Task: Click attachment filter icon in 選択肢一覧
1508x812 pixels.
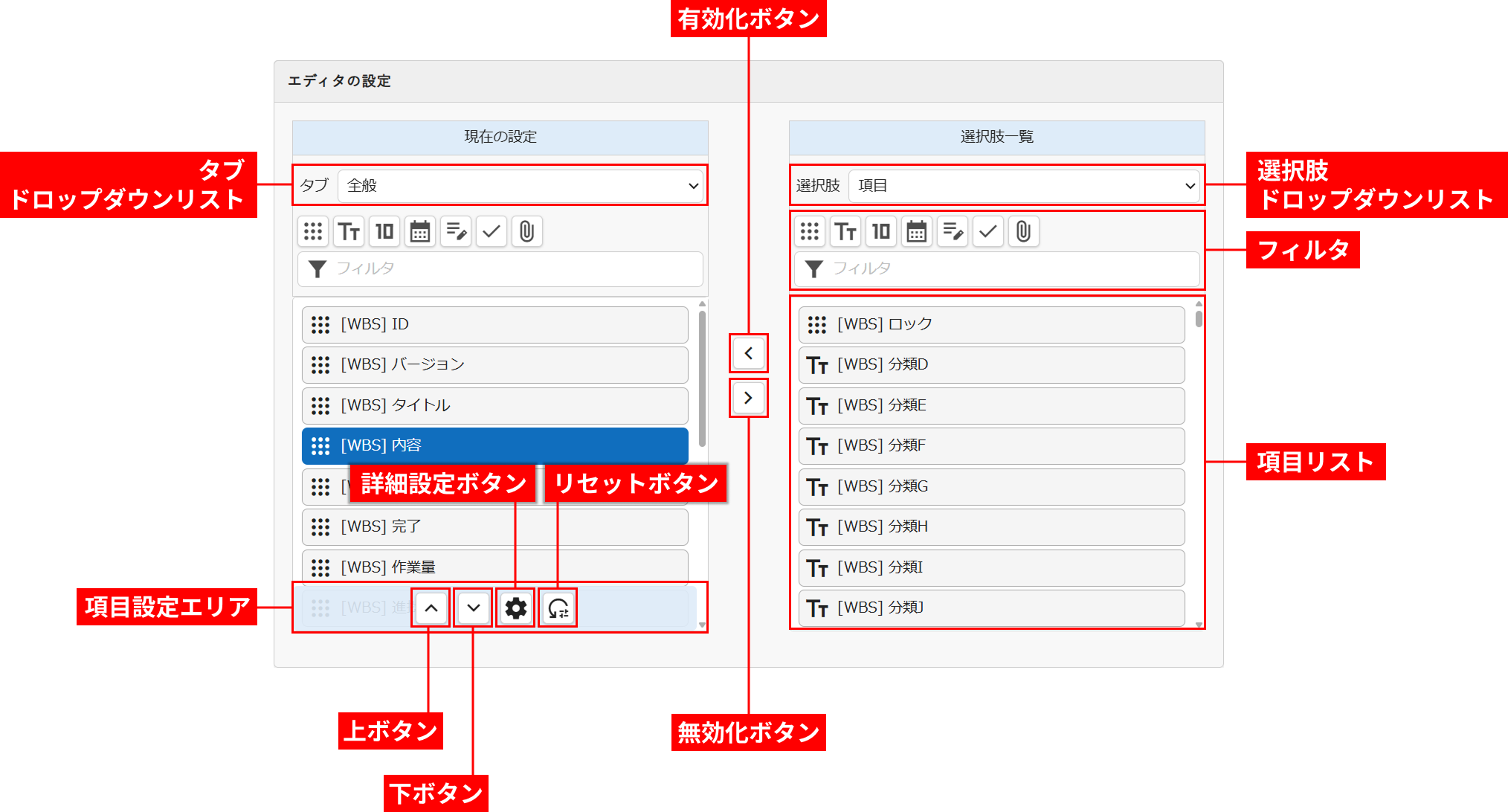Action: [1024, 231]
